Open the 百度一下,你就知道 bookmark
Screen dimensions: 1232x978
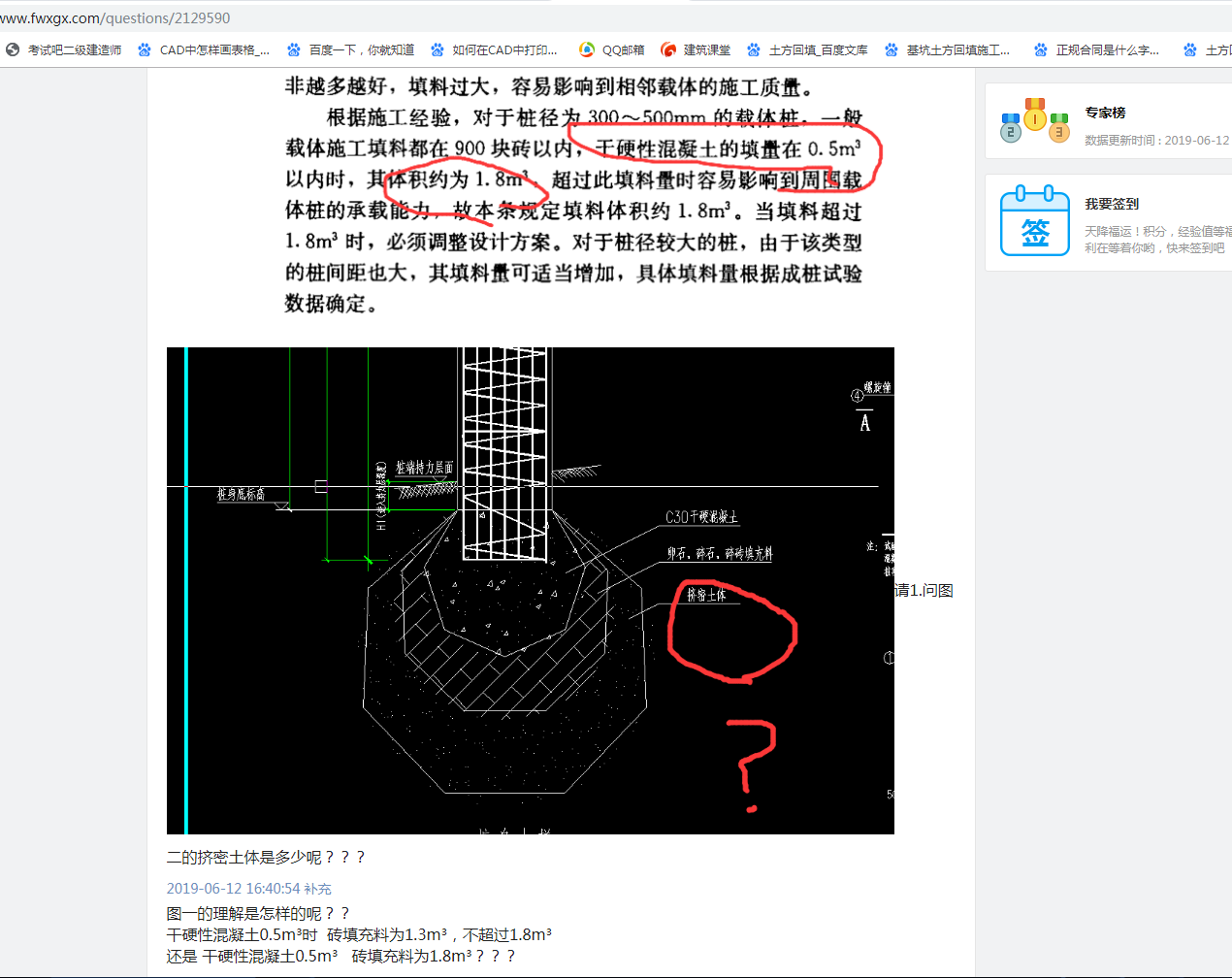click(352, 49)
